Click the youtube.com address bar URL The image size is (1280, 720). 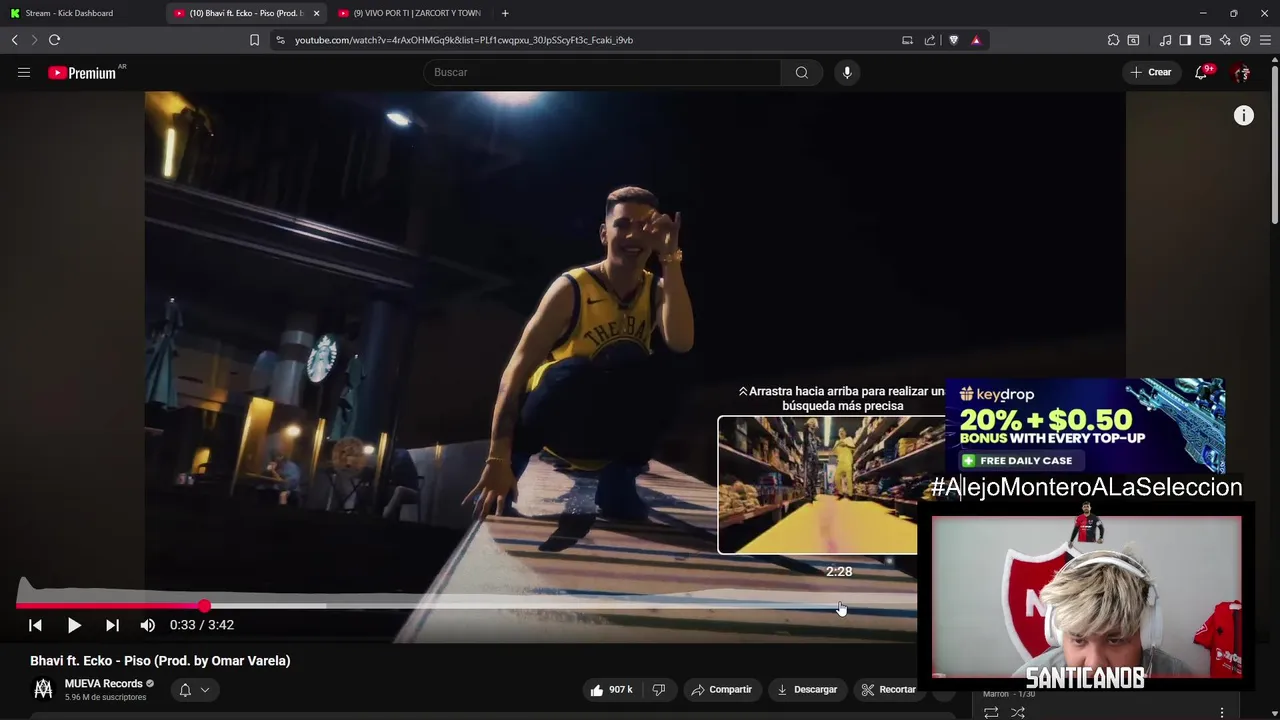click(464, 40)
